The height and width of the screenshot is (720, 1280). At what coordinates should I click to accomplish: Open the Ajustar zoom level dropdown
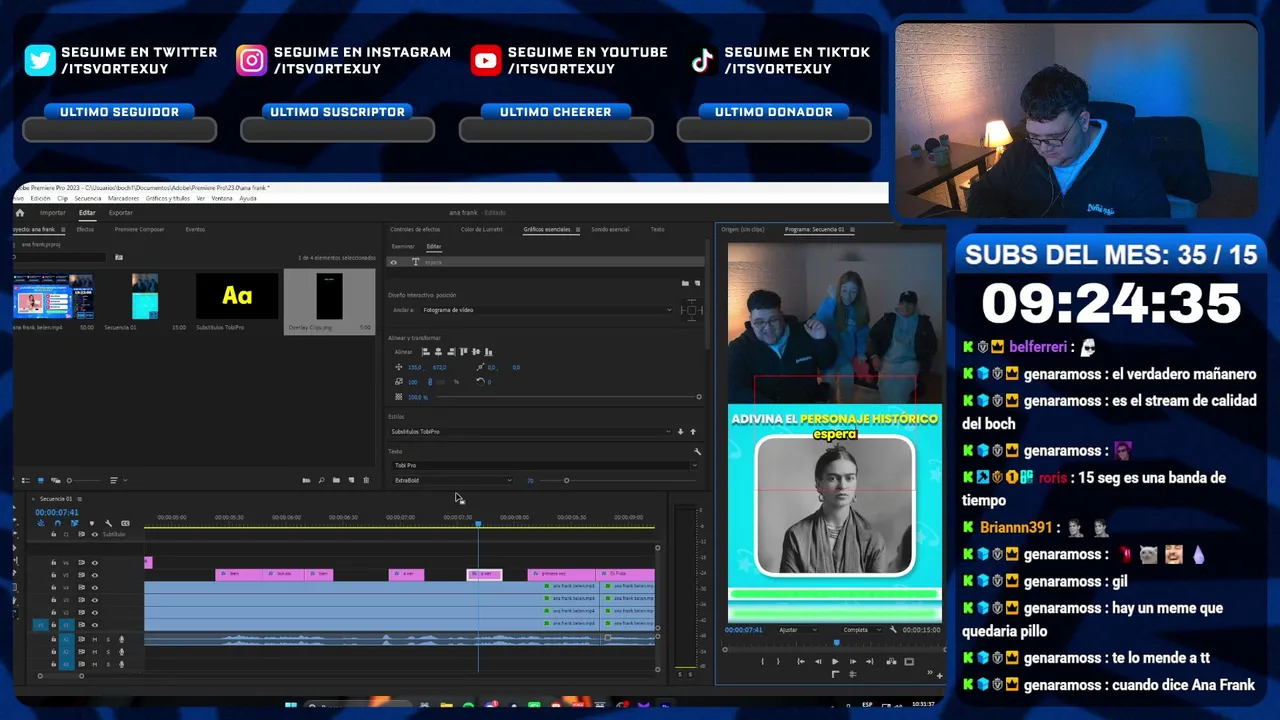[798, 630]
